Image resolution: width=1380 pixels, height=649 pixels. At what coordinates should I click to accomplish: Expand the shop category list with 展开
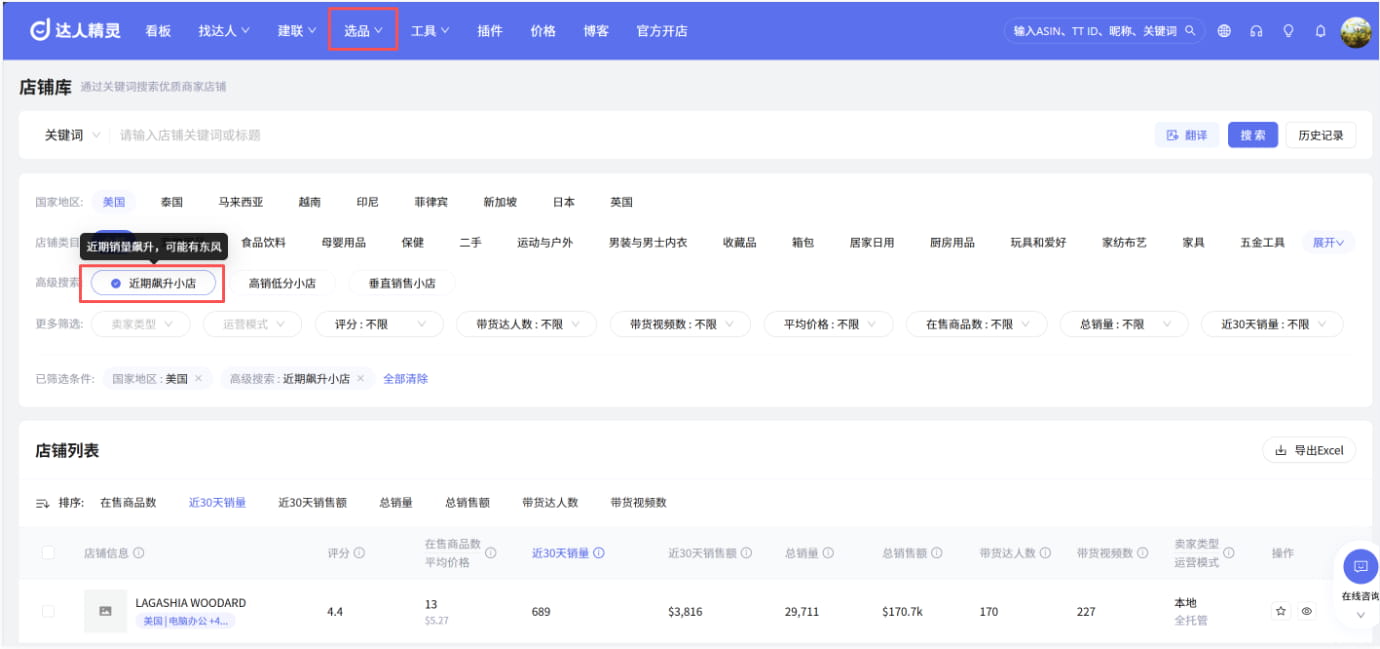tap(1328, 242)
